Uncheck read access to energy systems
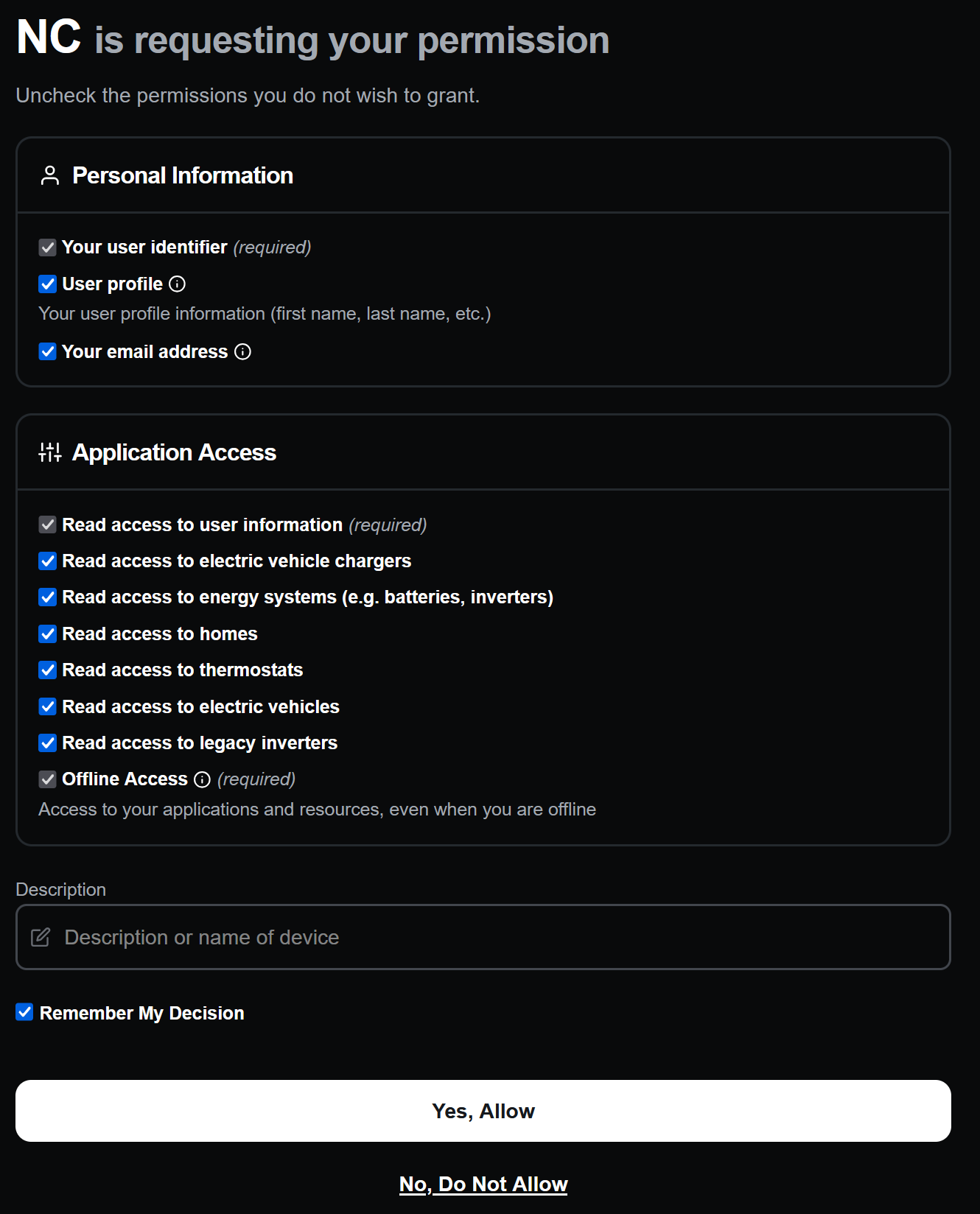Screen dimensions: 980x1214 (48, 597)
